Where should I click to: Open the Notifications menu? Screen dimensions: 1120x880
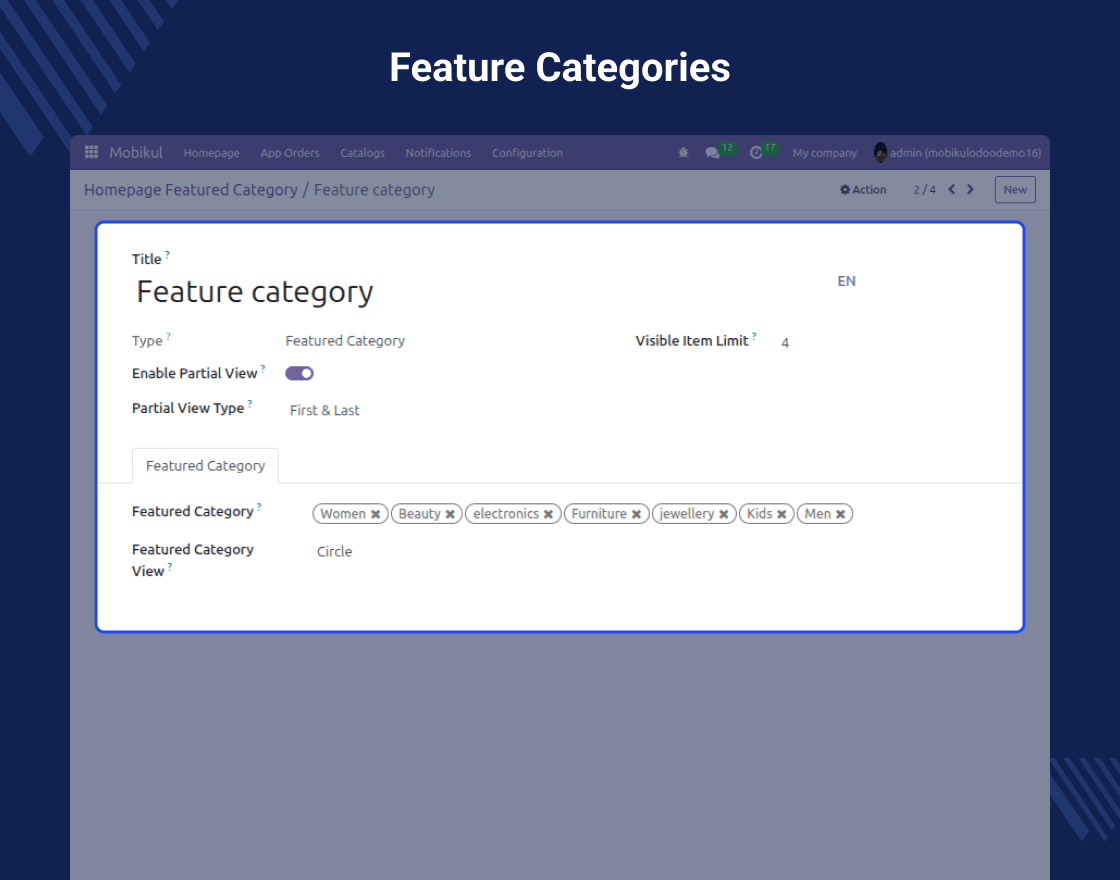pos(438,153)
